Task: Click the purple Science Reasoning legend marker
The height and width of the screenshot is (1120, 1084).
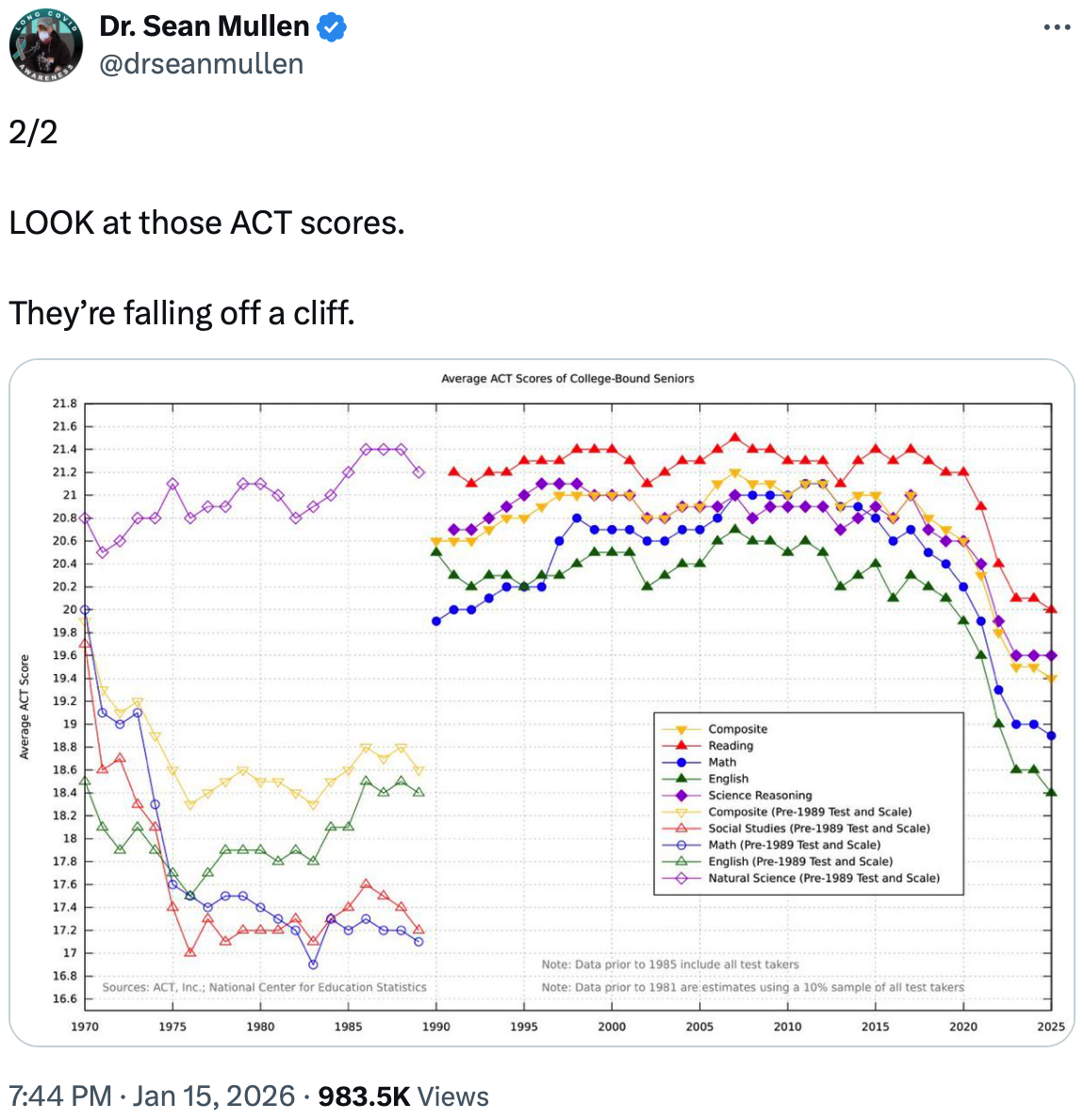Action: 682,795
